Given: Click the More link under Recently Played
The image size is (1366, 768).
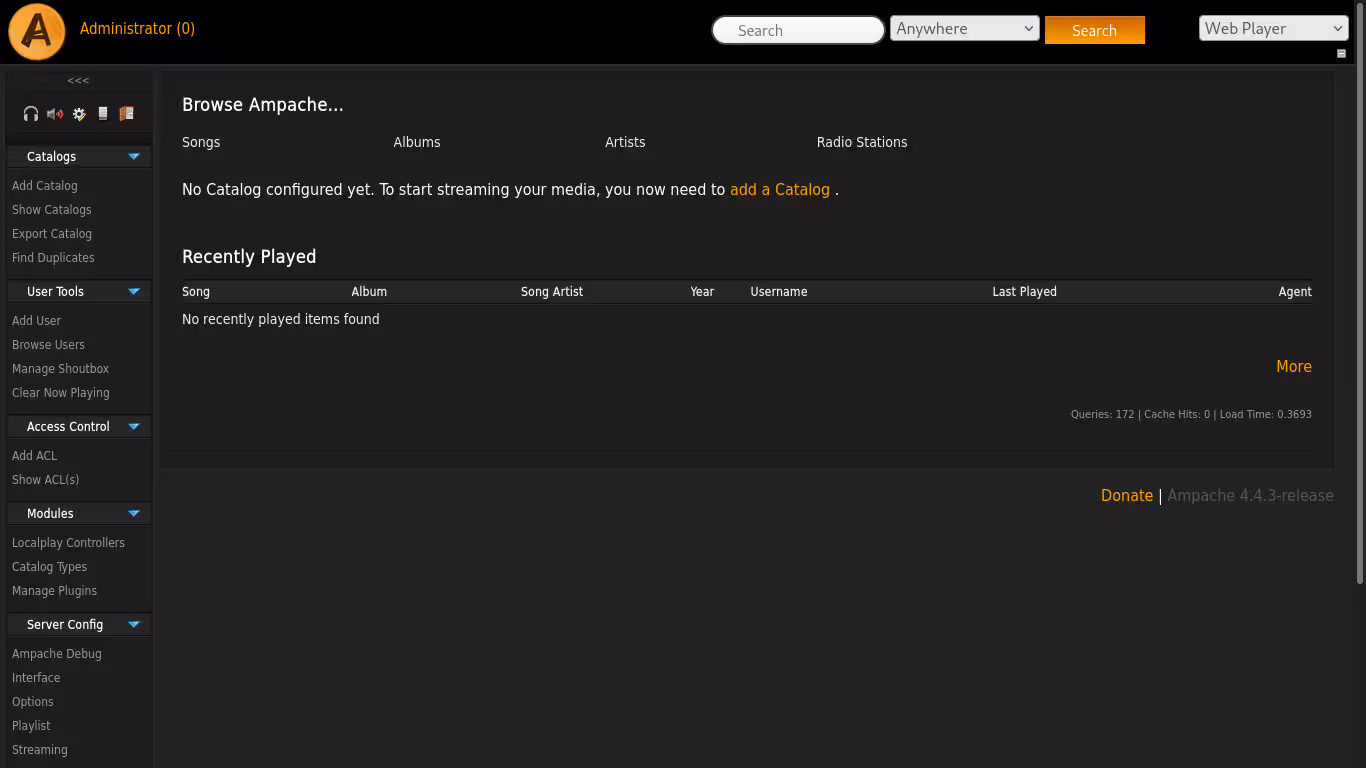Looking at the screenshot, I should (x=1294, y=367).
